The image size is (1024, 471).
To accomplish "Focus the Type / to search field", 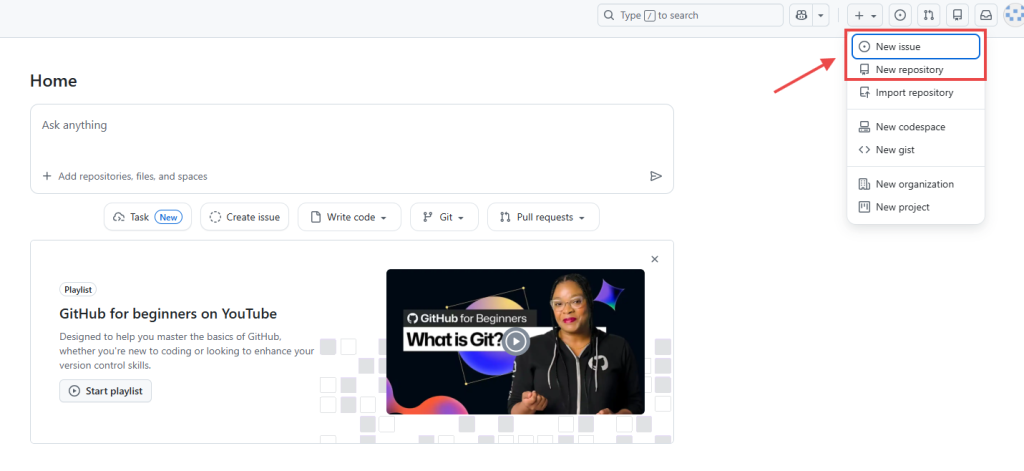I will 690,15.
